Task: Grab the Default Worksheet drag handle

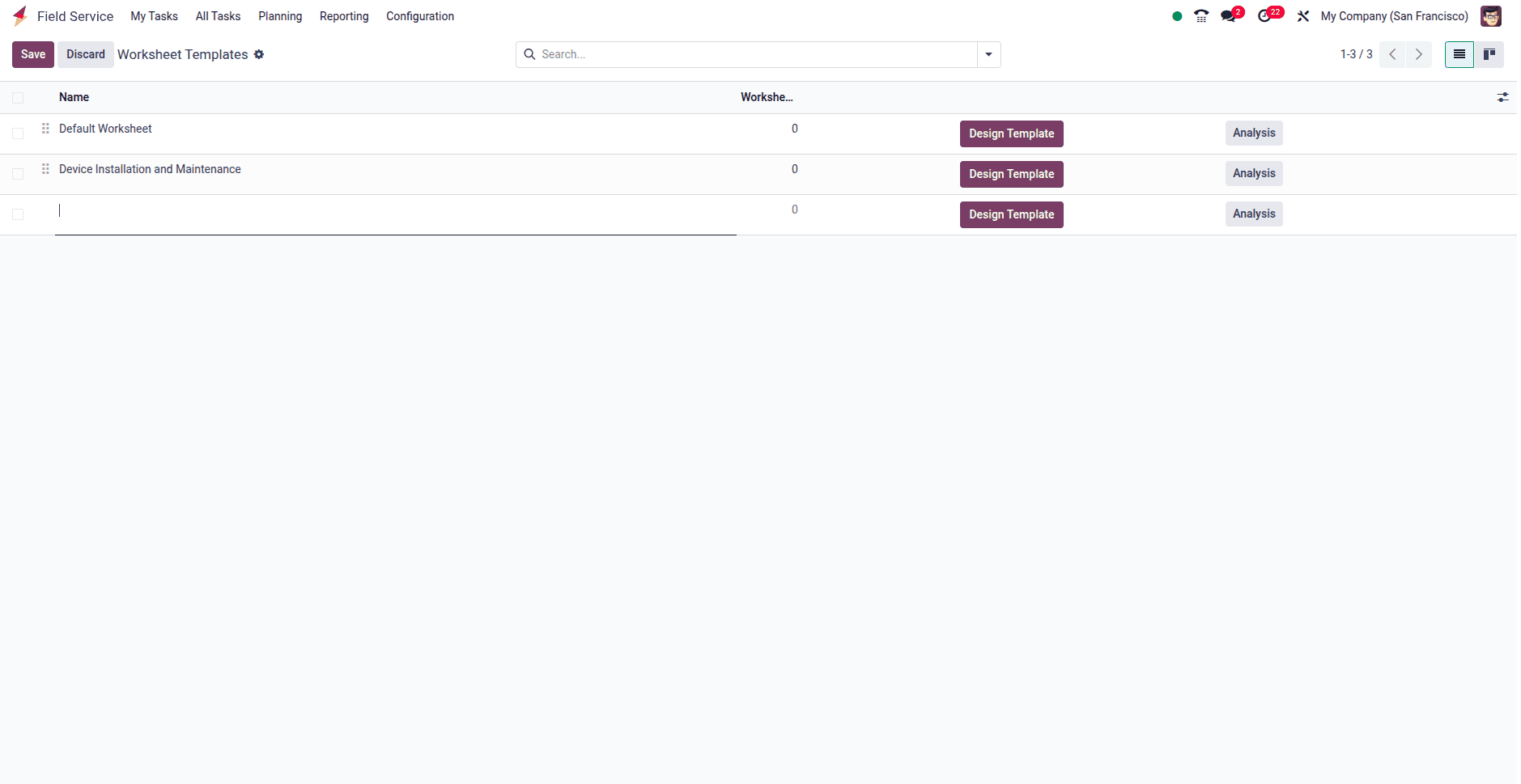Action: pos(45,129)
